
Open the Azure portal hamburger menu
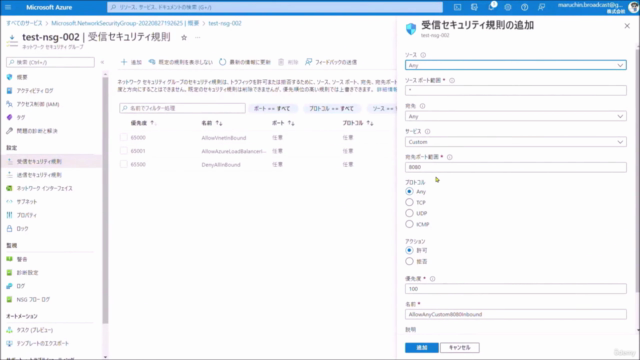pos(8,7)
